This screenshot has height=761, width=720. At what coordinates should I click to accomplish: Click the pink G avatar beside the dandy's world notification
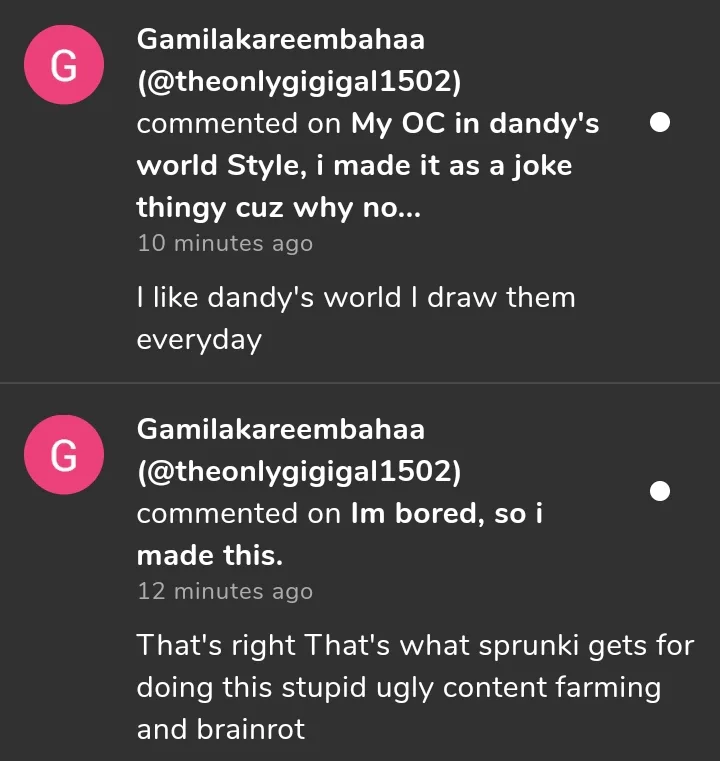pyautogui.click(x=63, y=65)
